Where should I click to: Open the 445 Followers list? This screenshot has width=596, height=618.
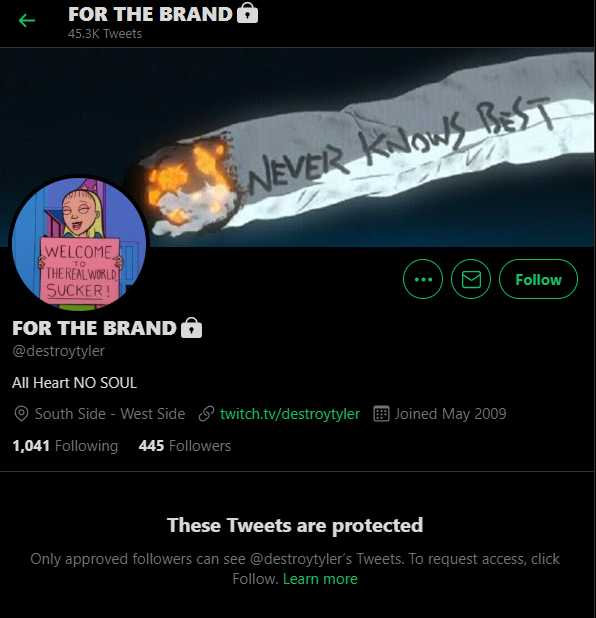tap(184, 446)
